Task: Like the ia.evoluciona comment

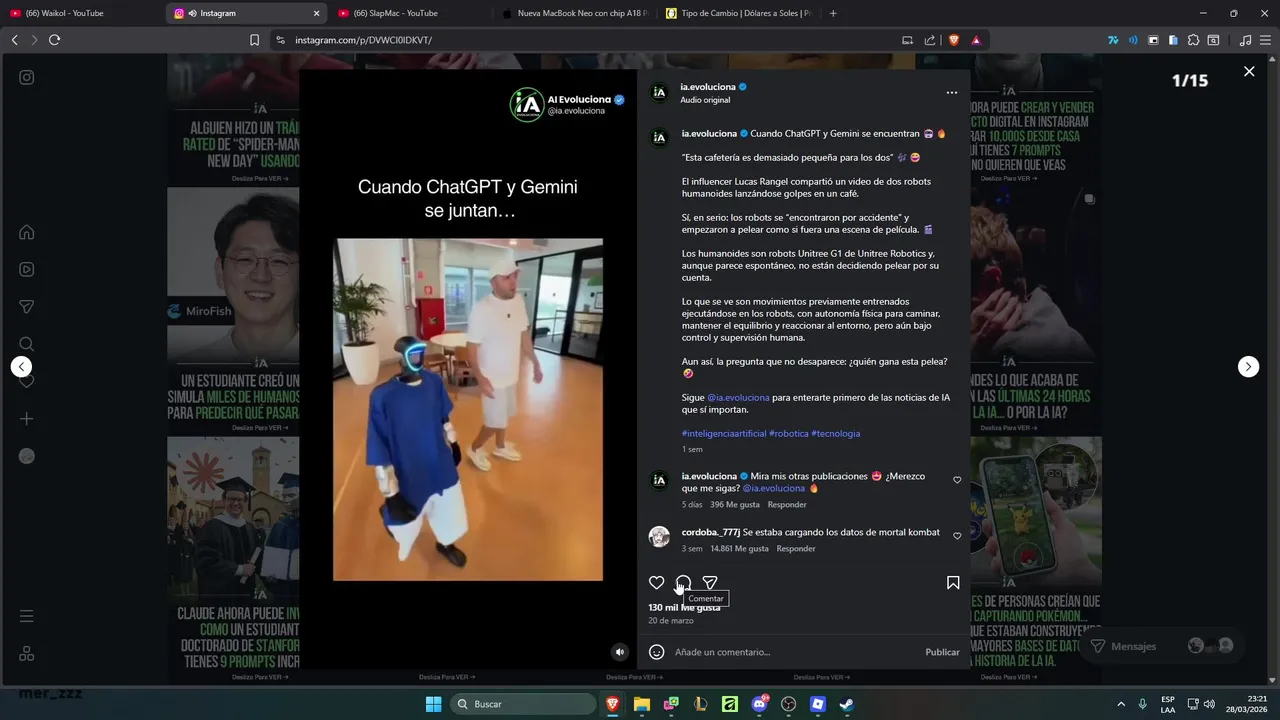Action: click(x=957, y=480)
